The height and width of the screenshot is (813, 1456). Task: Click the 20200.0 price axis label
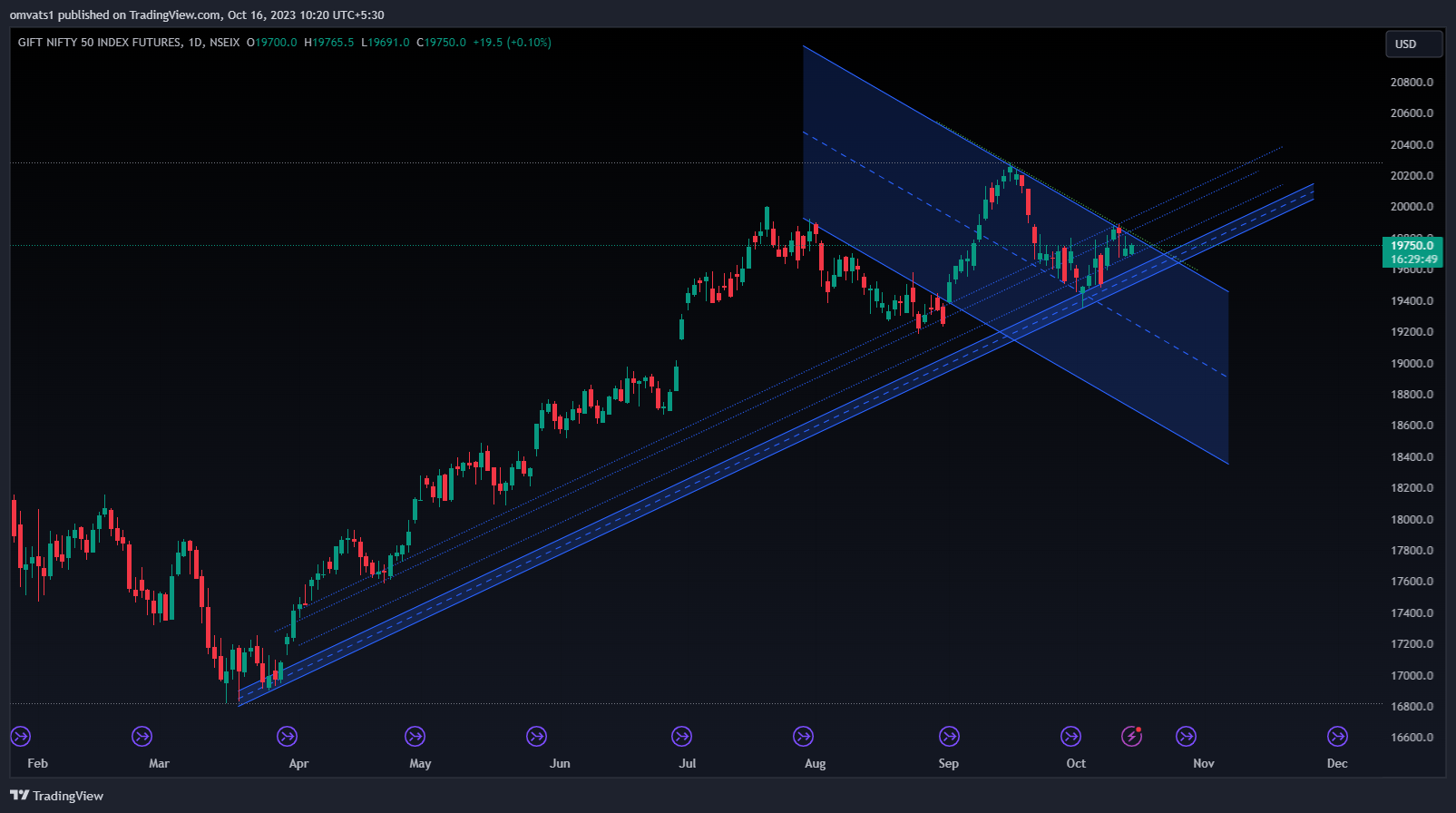(1412, 176)
